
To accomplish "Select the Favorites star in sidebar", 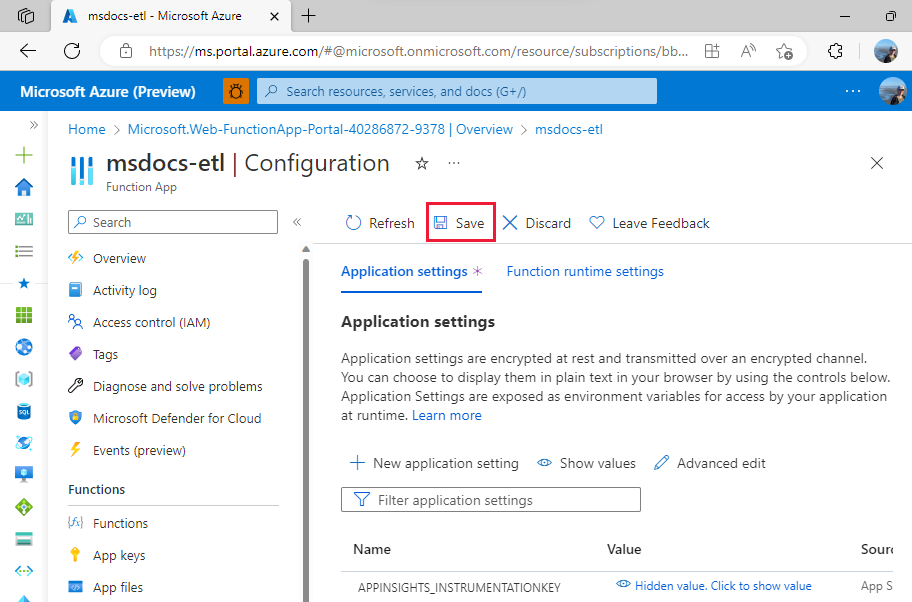I will pos(23,282).
